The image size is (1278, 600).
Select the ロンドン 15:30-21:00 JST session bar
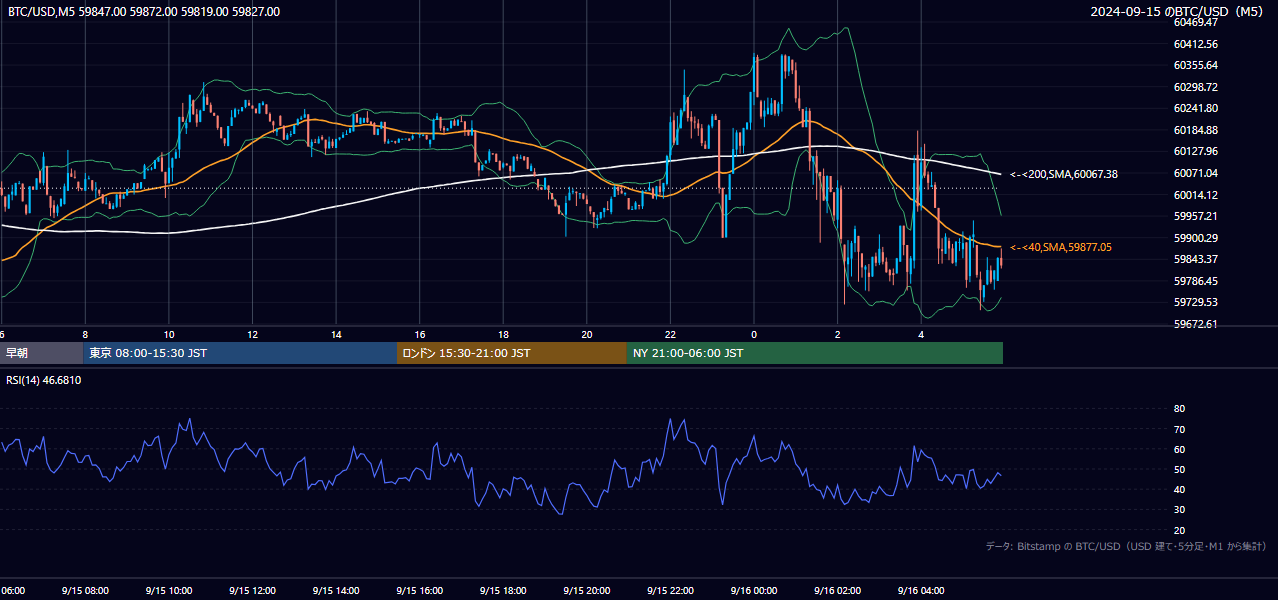point(512,353)
